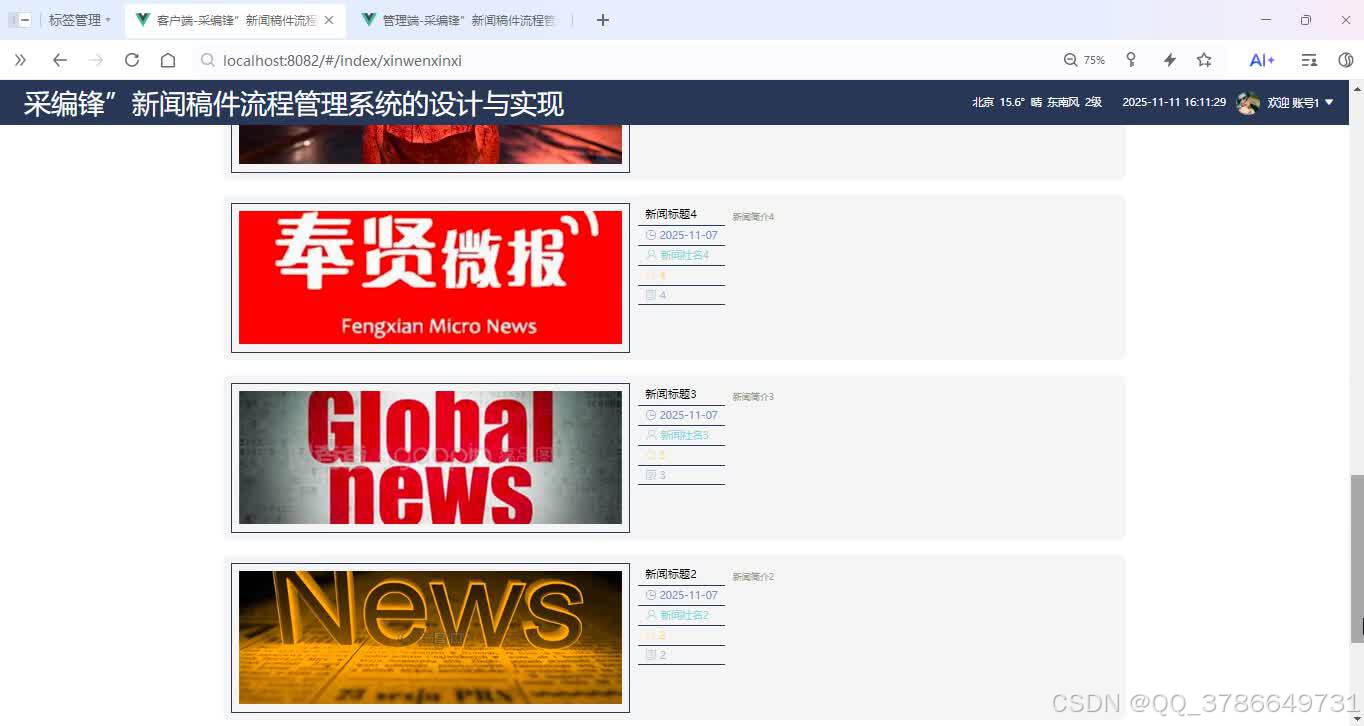This screenshot has width=1364, height=726.
Task: Click the date row of 新闻标题2
Action: coord(681,595)
